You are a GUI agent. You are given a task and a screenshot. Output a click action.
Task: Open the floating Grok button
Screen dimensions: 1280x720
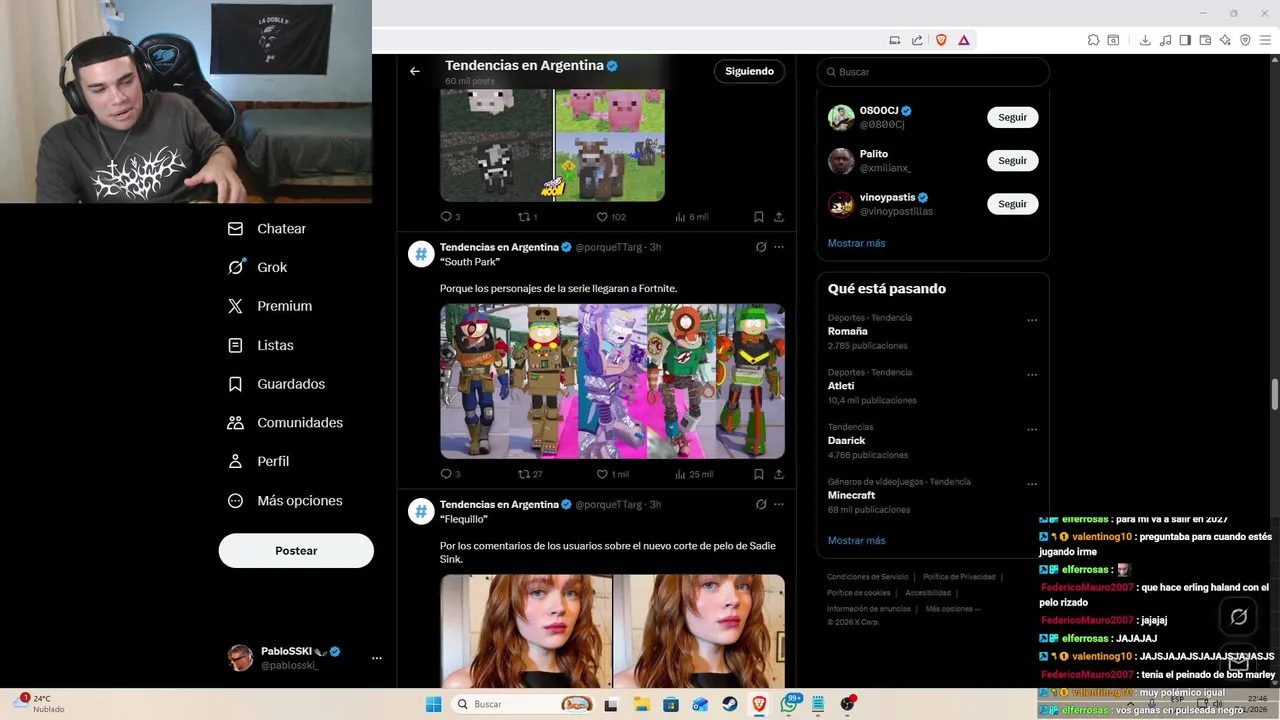coord(1238,617)
